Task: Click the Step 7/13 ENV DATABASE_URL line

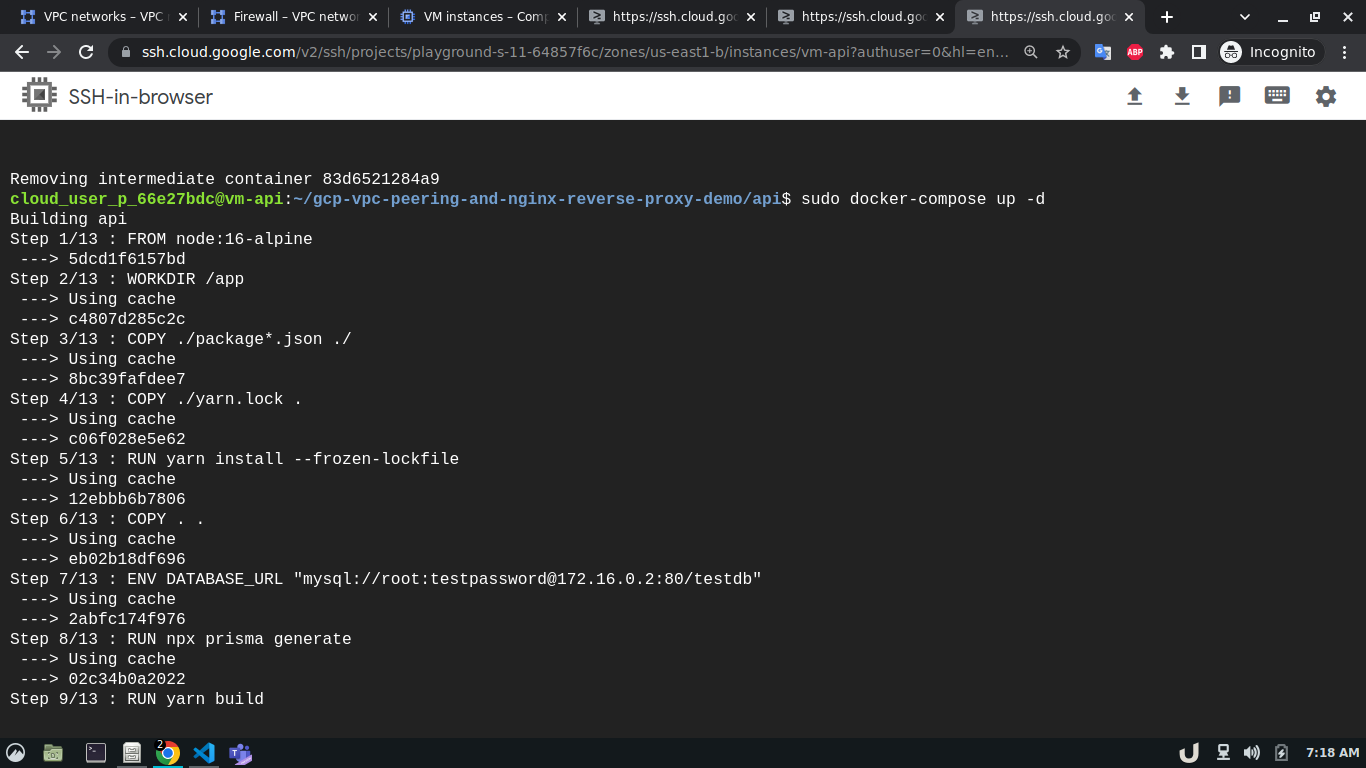Action: coord(386,579)
